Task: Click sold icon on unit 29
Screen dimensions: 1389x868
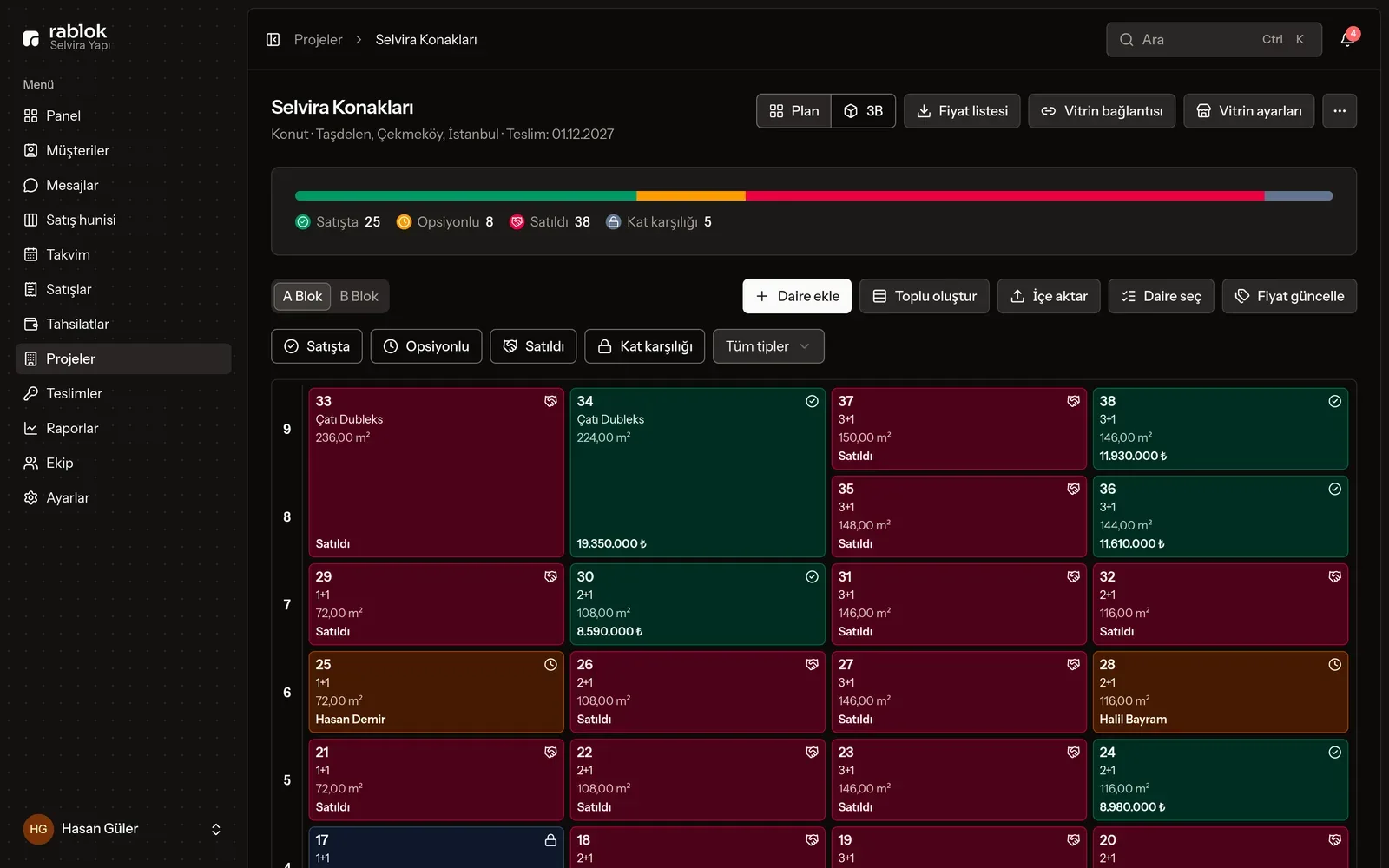Action: pyautogui.click(x=550, y=576)
